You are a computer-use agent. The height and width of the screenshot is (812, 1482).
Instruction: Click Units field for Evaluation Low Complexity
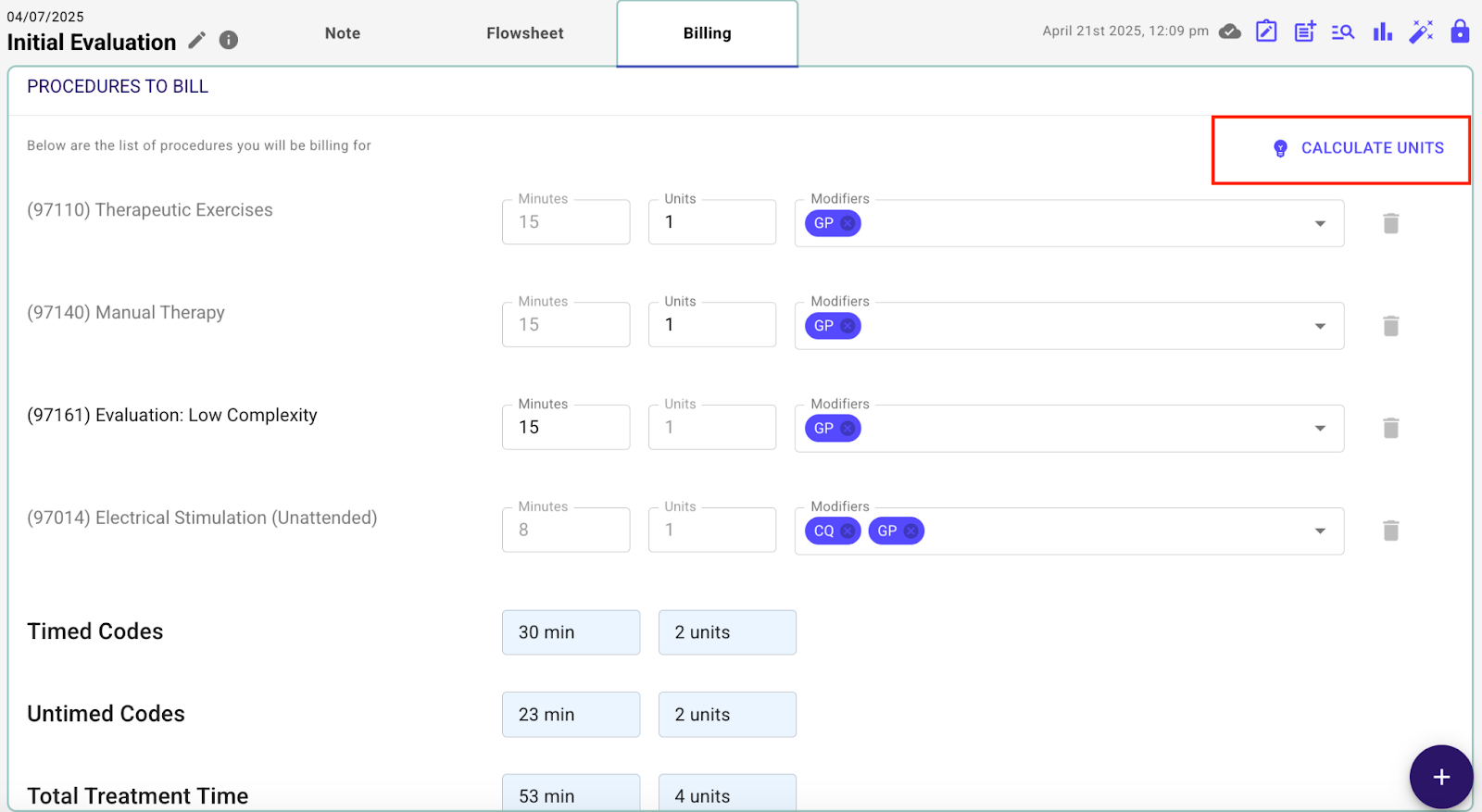click(712, 427)
